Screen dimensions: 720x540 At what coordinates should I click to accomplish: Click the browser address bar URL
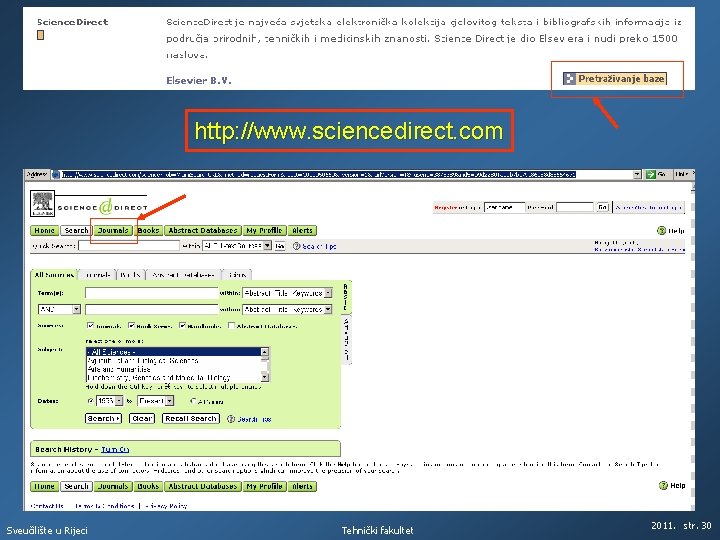[319, 174]
